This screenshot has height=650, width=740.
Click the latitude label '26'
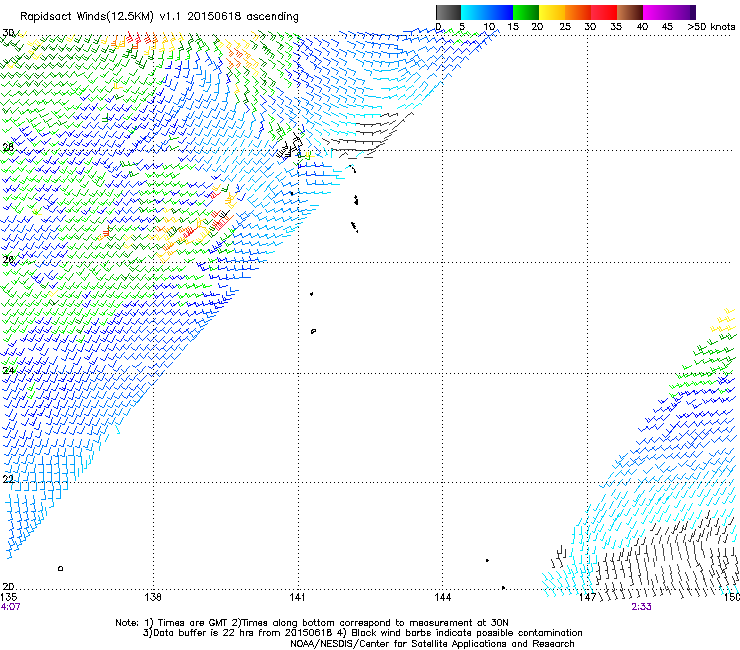[8, 260]
